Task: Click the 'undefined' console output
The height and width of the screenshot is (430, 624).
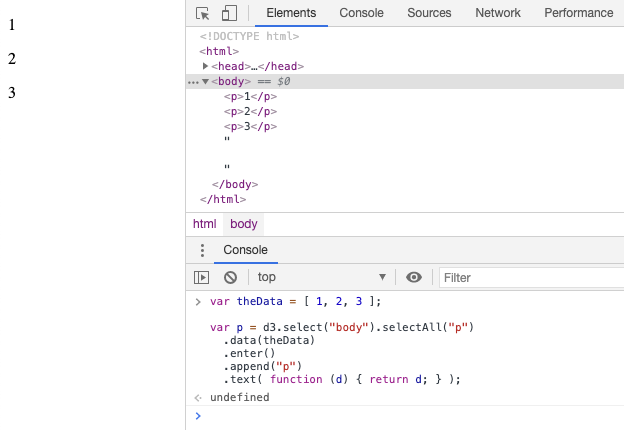Action: pyautogui.click(x=240, y=397)
